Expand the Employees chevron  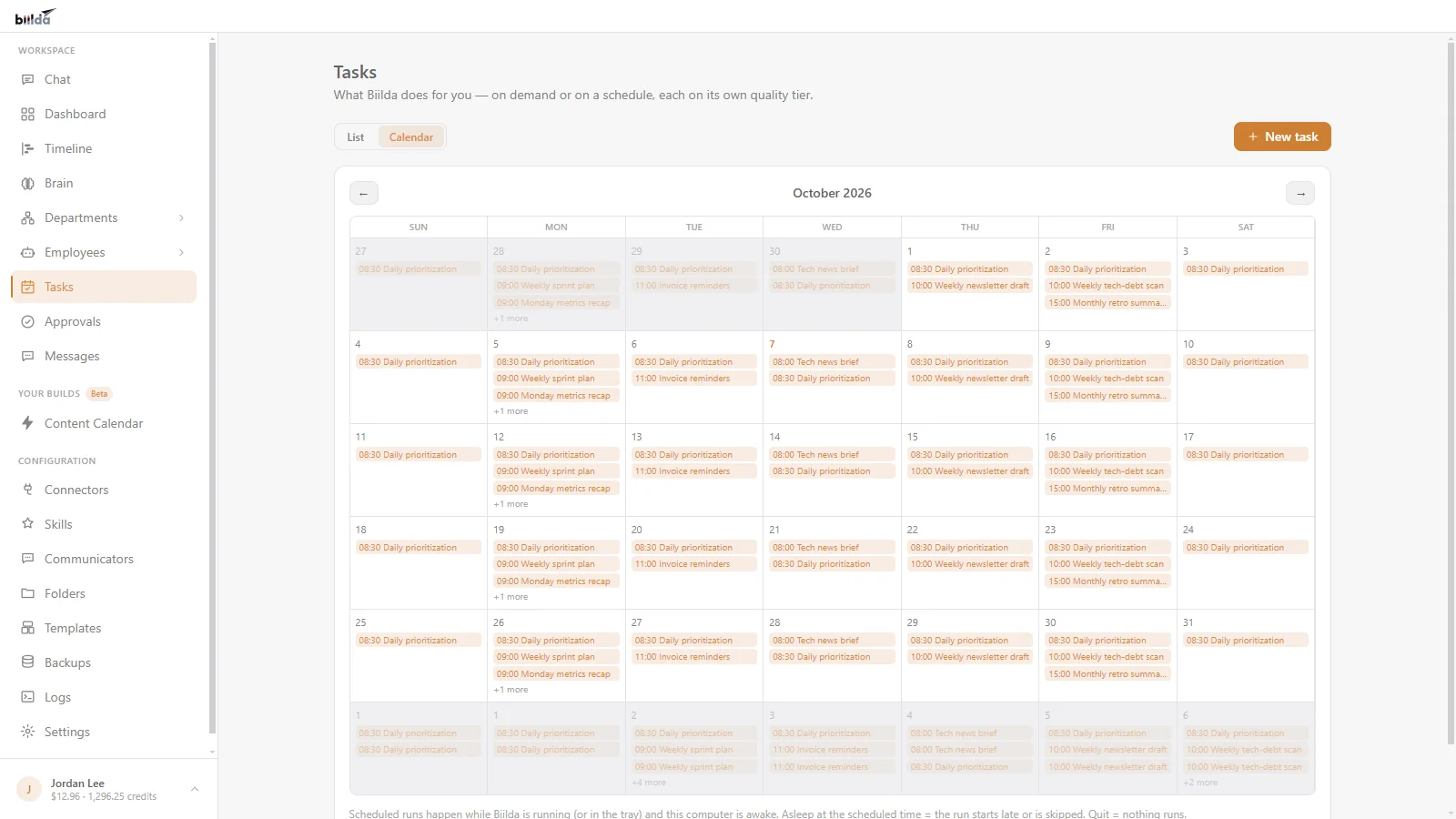(181, 252)
